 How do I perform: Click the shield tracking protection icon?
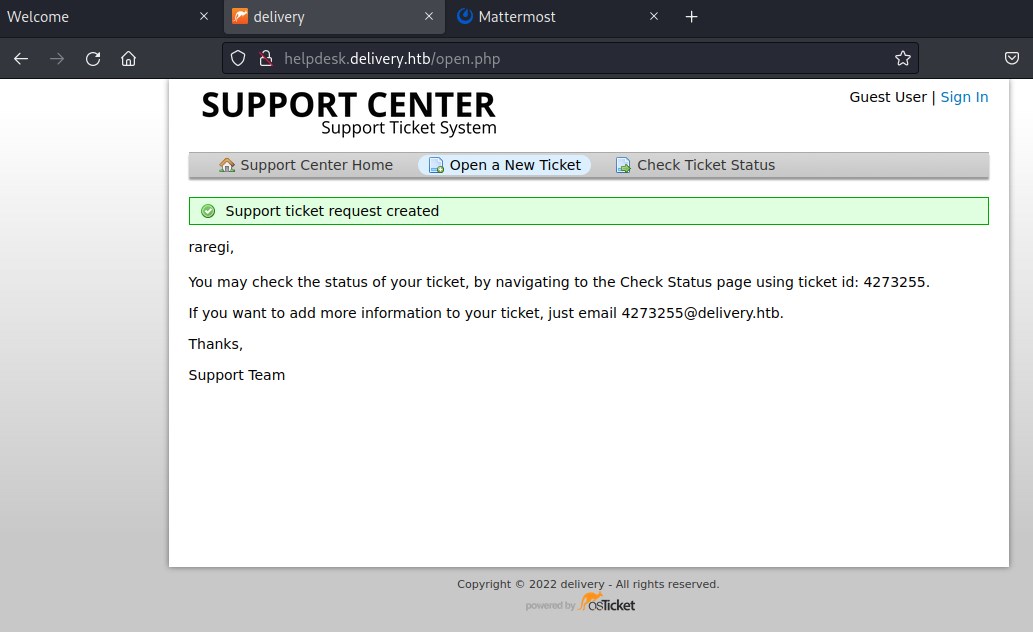(238, 58)
